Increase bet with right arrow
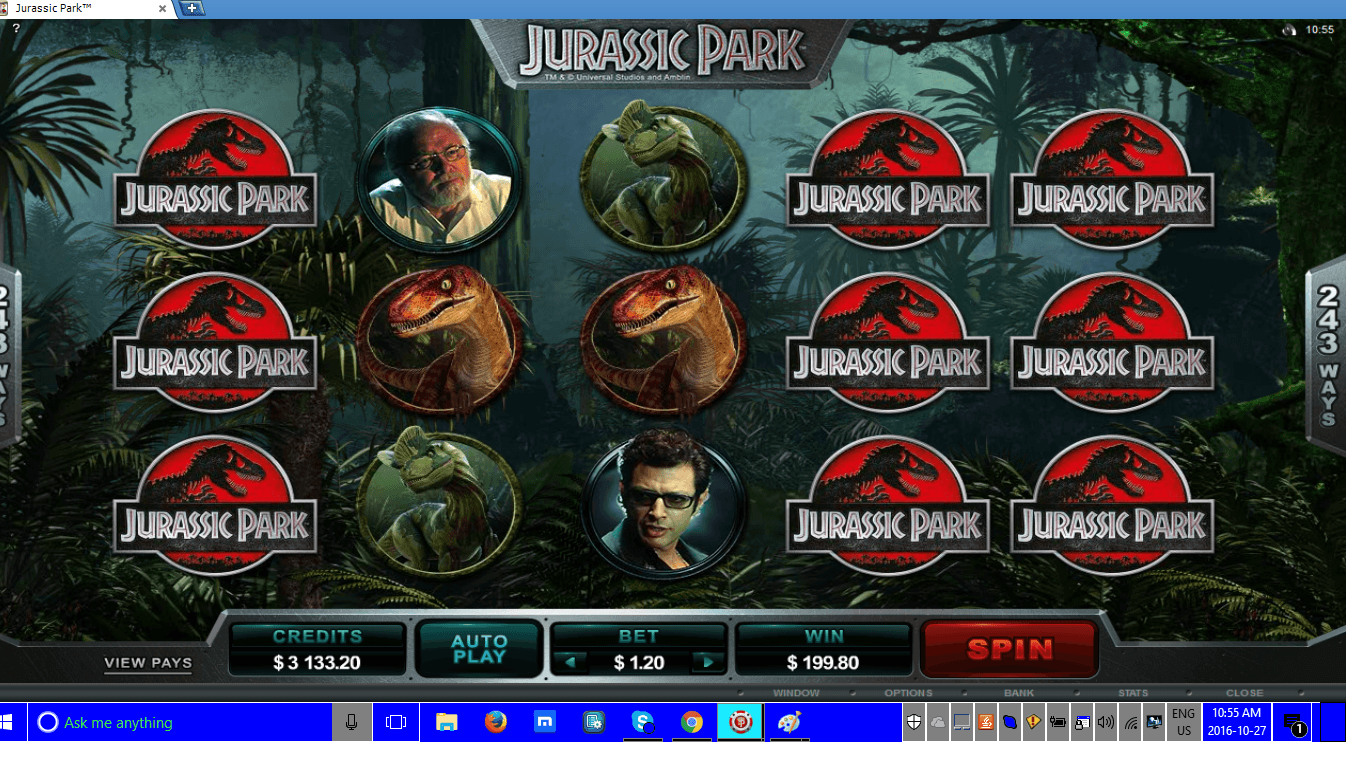This screenshot has width=1366, height=768. tap(709, 662)
